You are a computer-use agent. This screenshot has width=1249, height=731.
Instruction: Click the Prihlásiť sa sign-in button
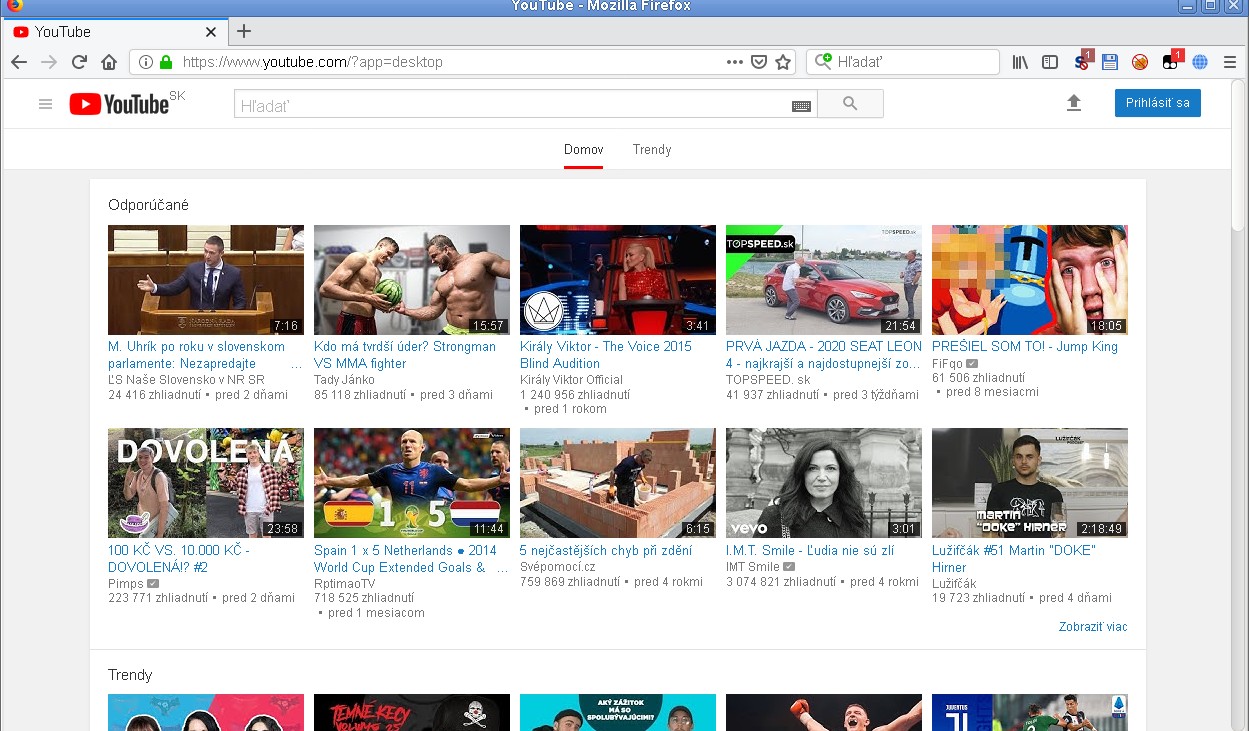1158,103
